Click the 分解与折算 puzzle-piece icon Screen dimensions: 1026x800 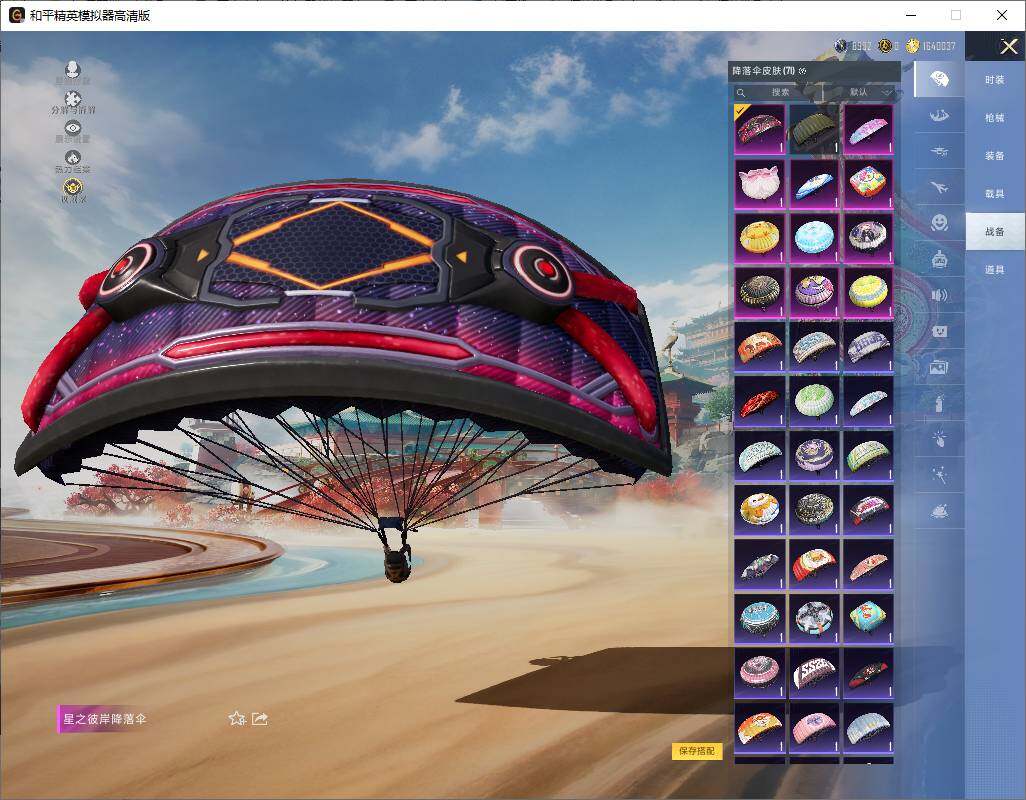(73, 99)
